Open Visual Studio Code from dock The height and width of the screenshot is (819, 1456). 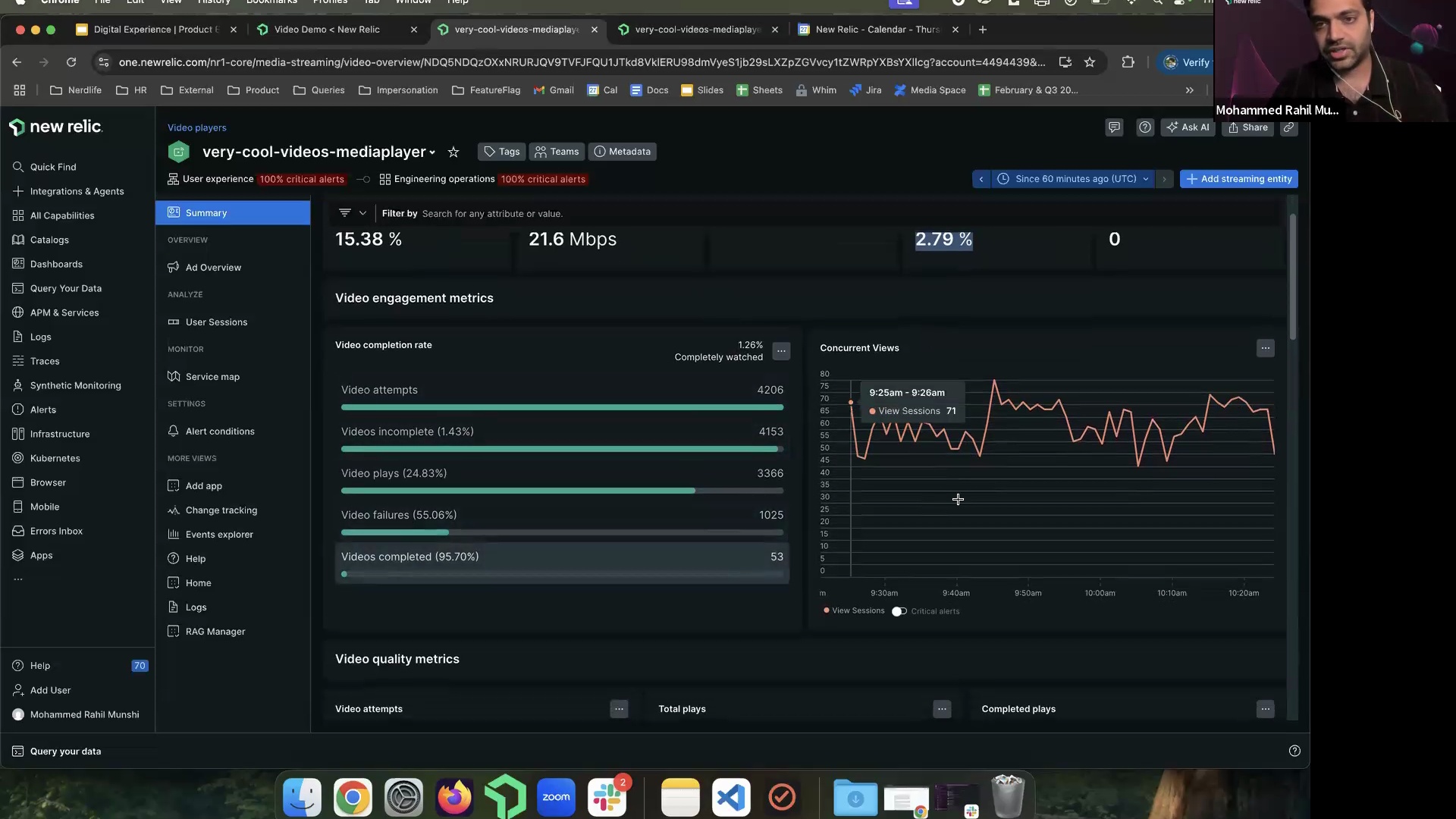731,797
